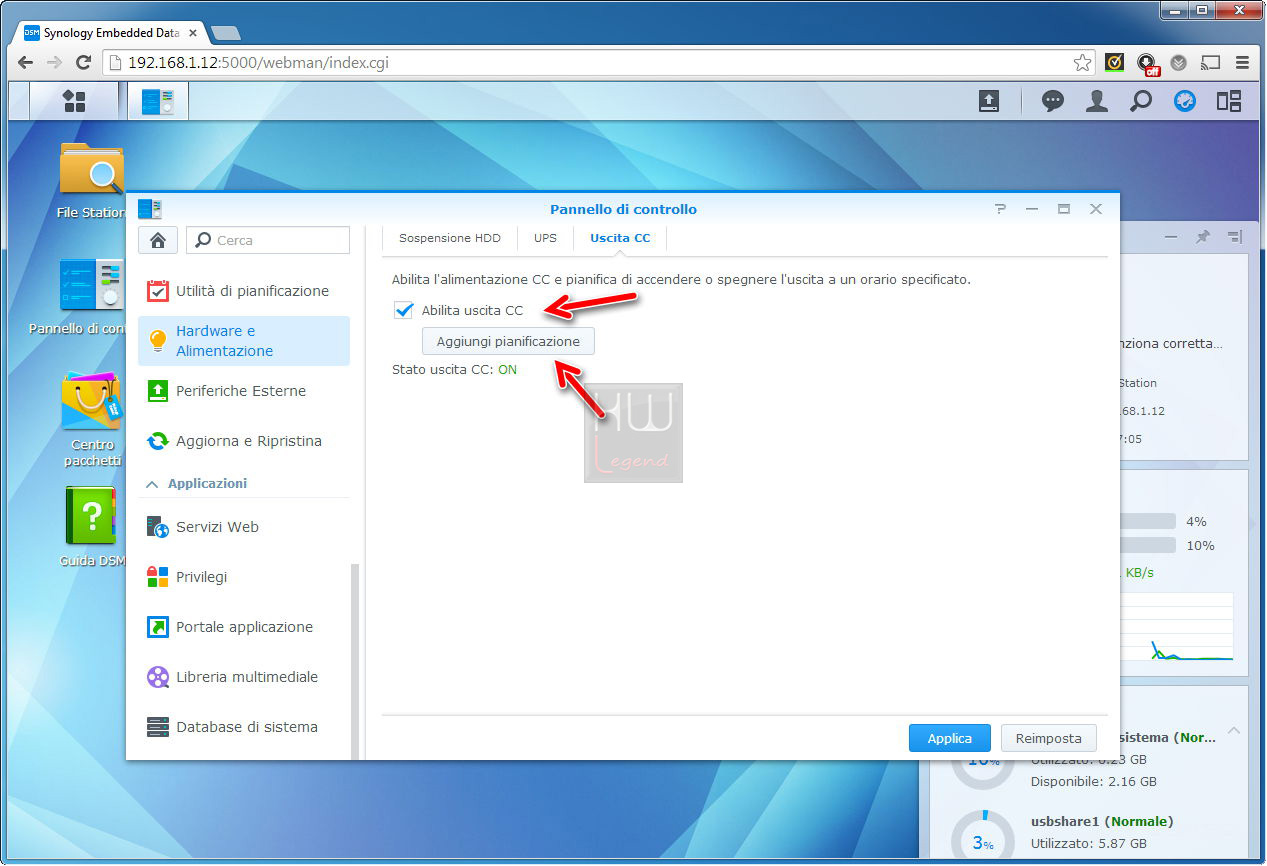
Task: Switch to the Sospensione HDD tab
Action: pos(450,238)
